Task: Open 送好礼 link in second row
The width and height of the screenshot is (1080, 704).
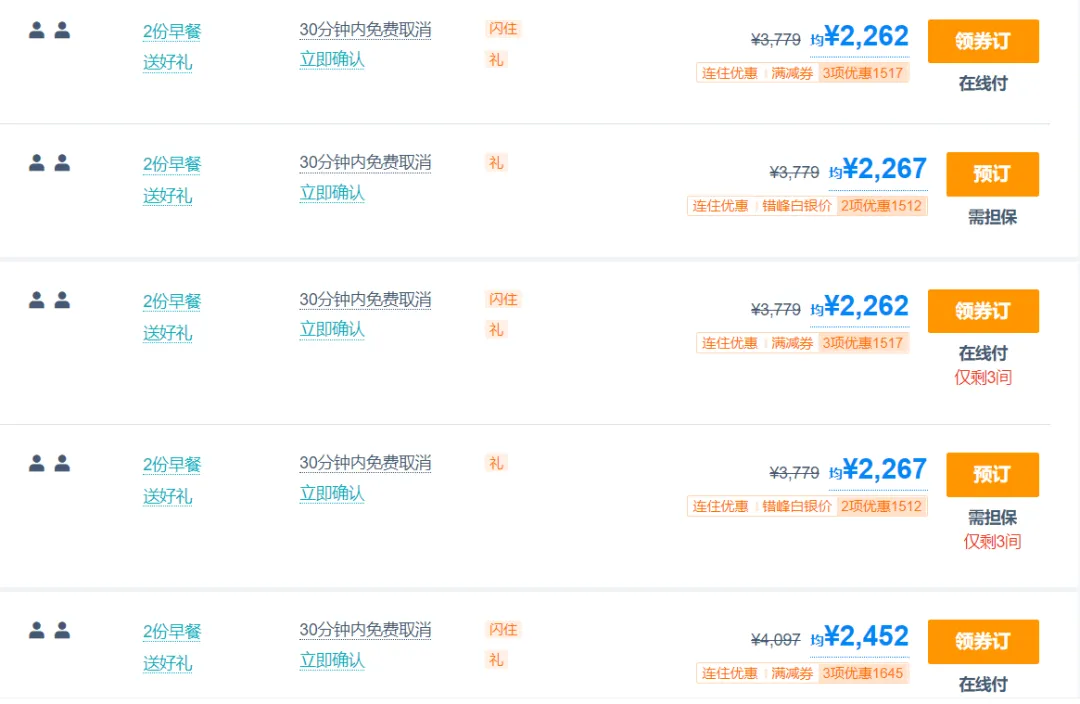Action: coord(167,196)
